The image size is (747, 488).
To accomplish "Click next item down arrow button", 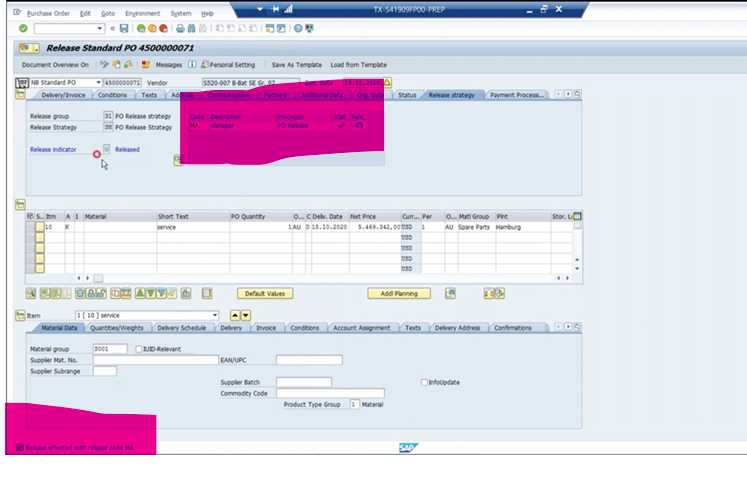I will [x=246, y=315].
